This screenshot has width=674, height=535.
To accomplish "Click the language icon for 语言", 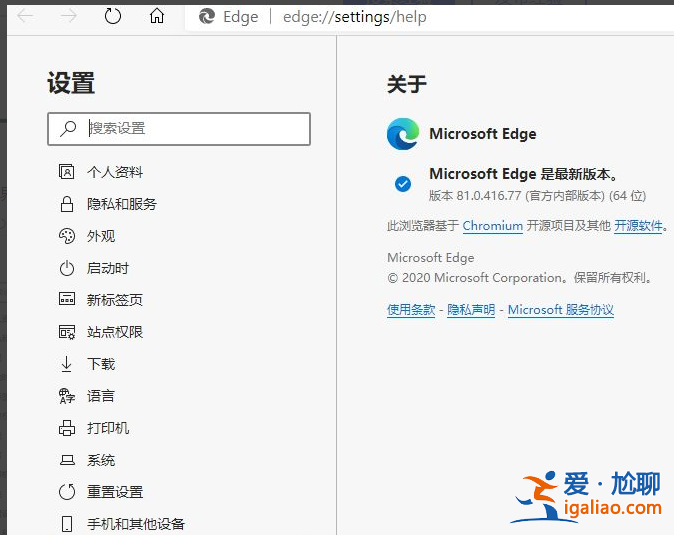I will (67, 396).
